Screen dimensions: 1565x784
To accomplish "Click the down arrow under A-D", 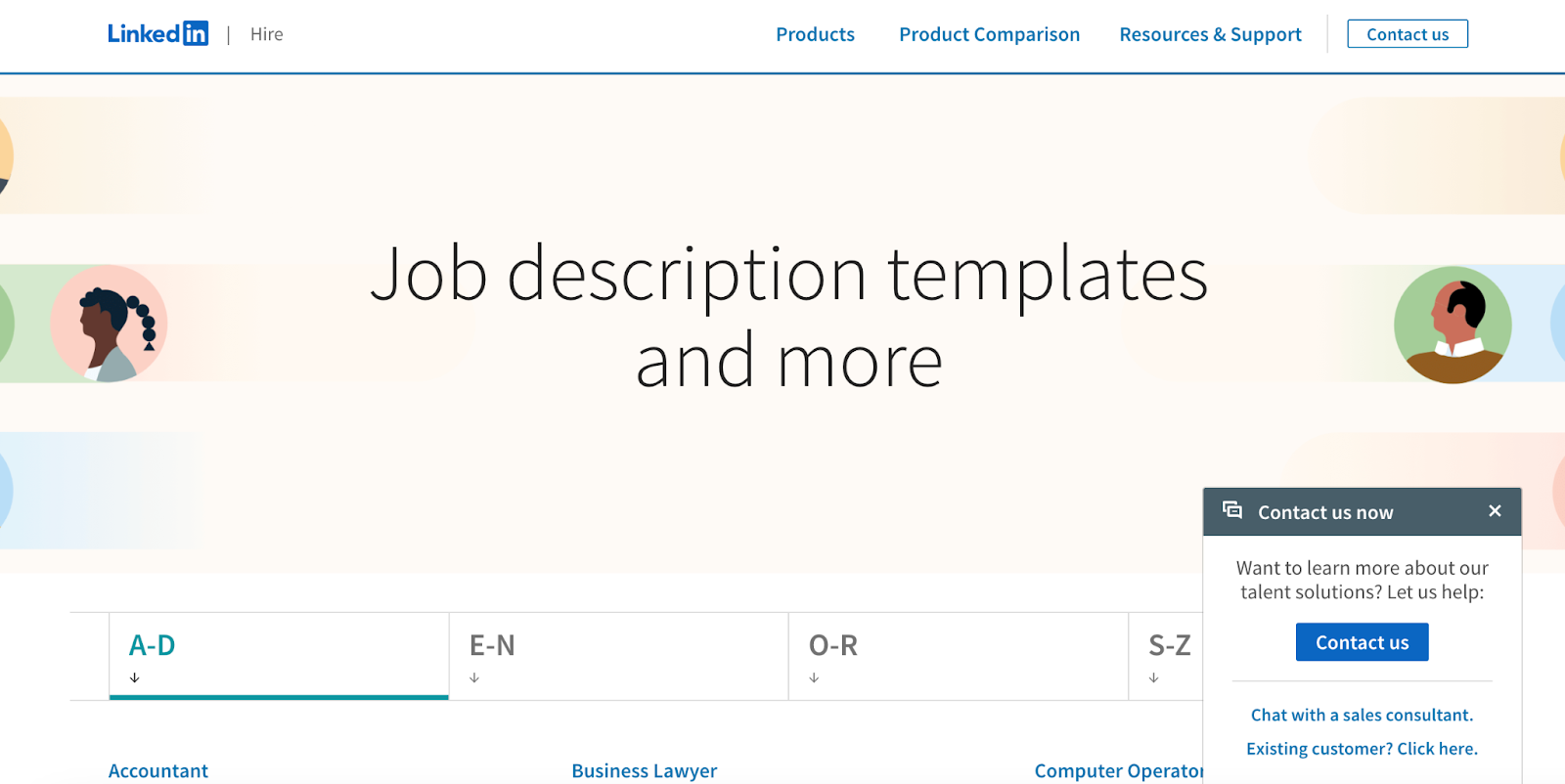I will click(135, 675).
